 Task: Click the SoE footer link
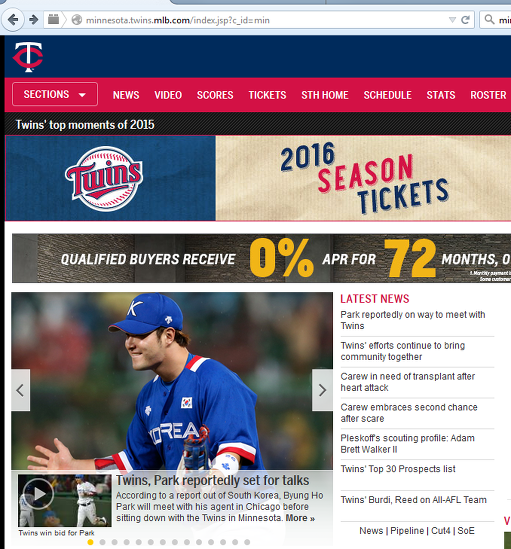coord(466,531)
